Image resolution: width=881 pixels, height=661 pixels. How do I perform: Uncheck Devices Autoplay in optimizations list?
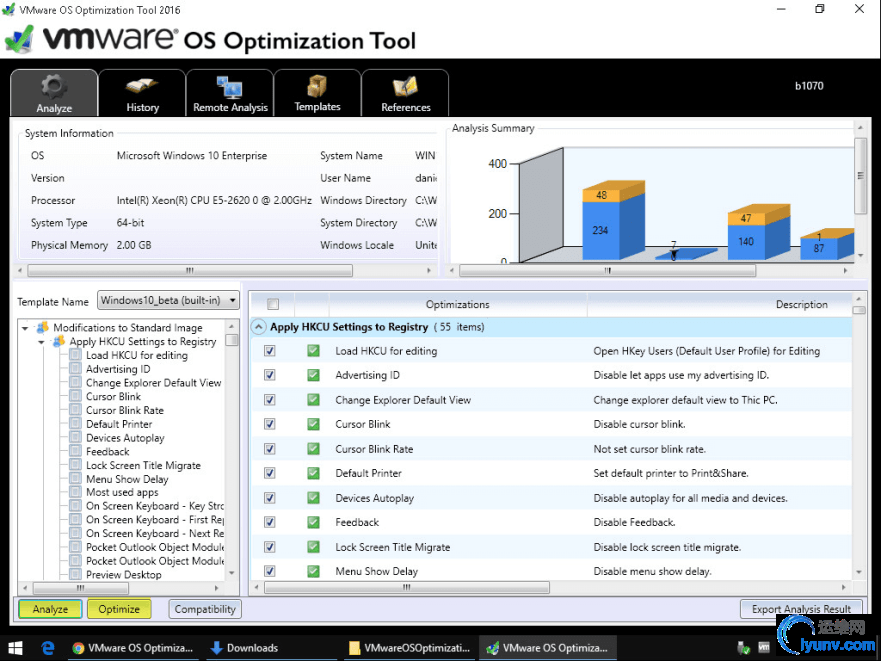click(270, 498)
